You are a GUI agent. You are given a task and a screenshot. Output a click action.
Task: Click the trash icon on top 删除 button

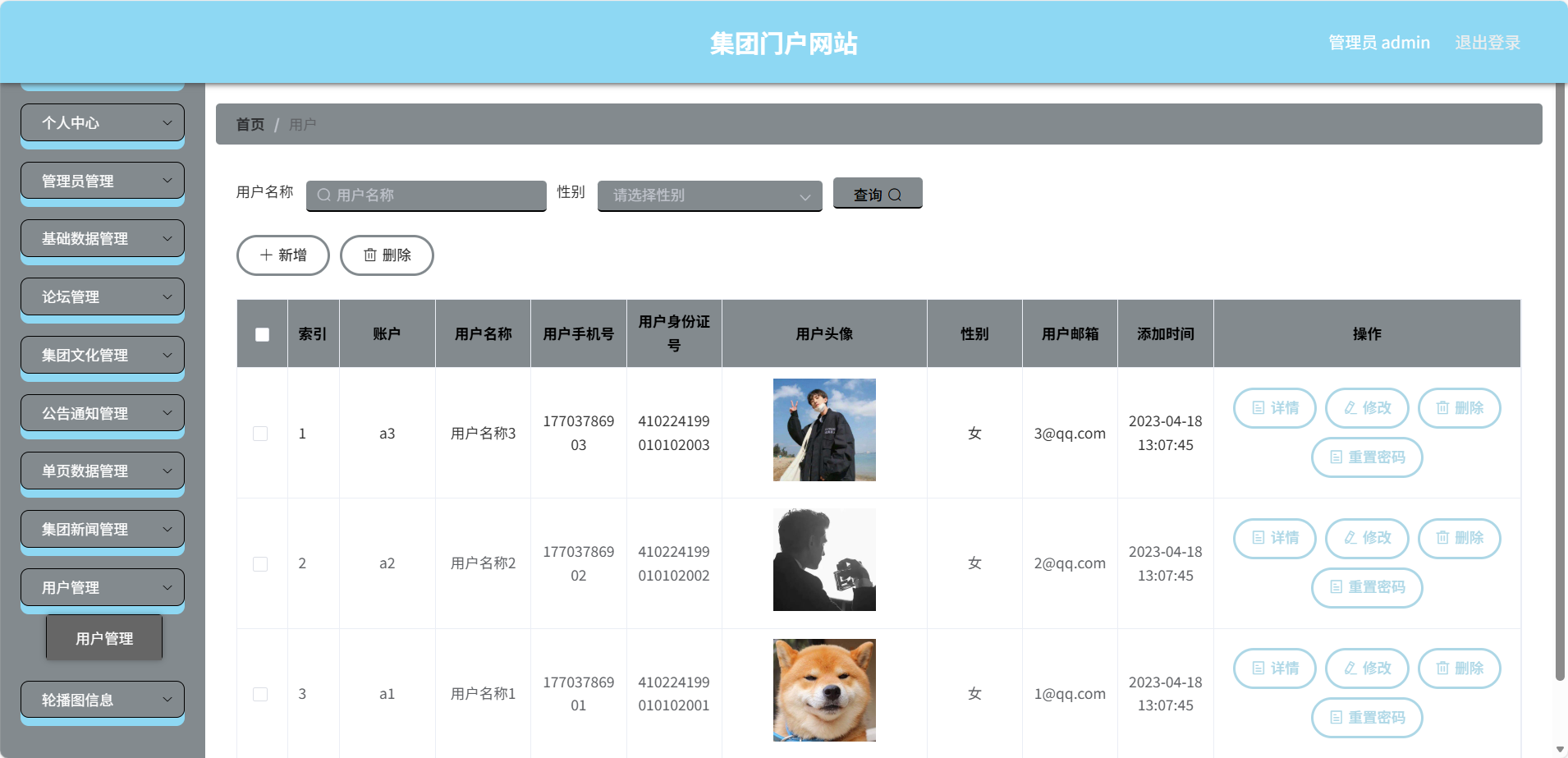[370, 255]
